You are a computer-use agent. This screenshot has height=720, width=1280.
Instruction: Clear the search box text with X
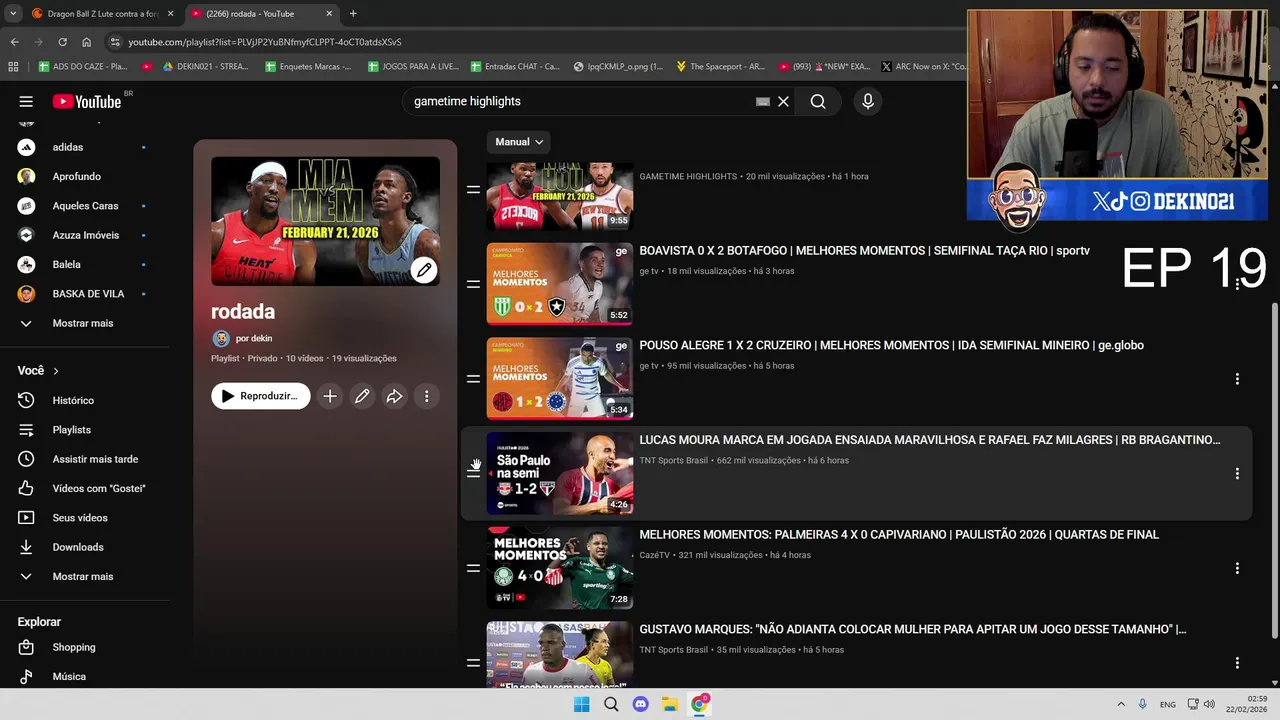(x=784, y=101)
